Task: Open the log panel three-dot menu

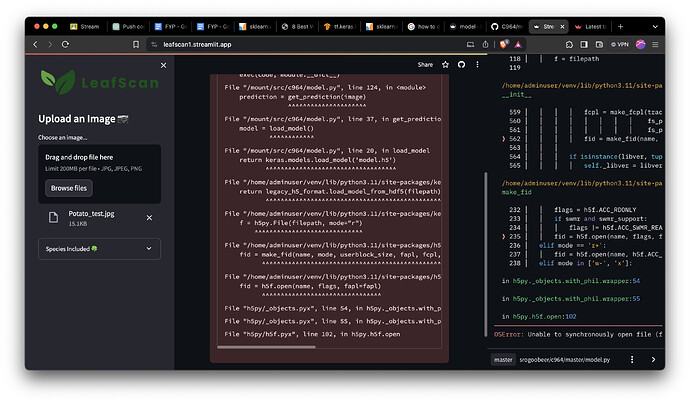Action: pos(632,360)
